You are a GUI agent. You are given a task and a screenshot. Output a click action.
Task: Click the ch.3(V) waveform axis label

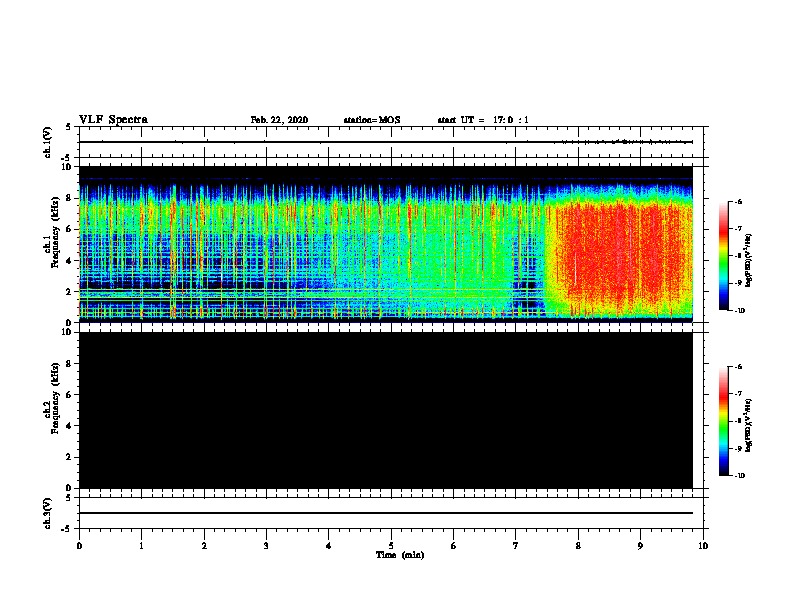[x=47, y=513]
